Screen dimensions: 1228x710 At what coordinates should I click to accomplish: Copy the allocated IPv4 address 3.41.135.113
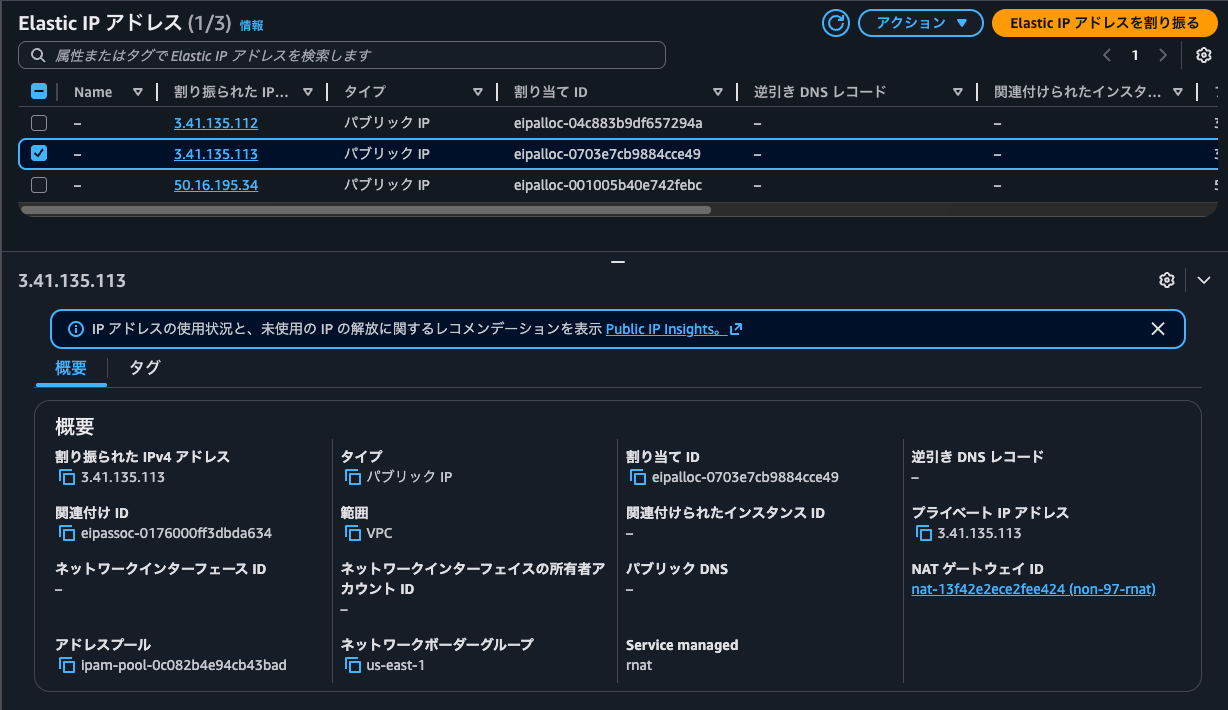tap(64, 477)
